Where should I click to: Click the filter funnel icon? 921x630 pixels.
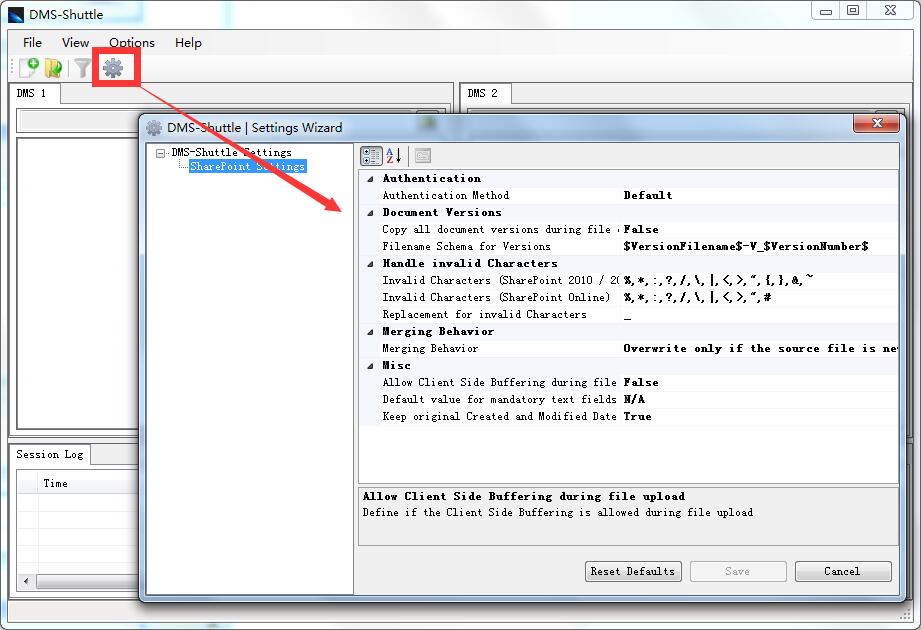(82, 68)
